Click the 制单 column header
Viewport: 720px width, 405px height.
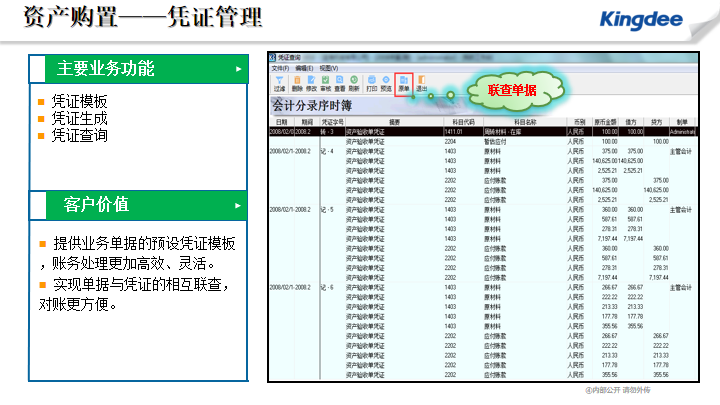[682, 122]
